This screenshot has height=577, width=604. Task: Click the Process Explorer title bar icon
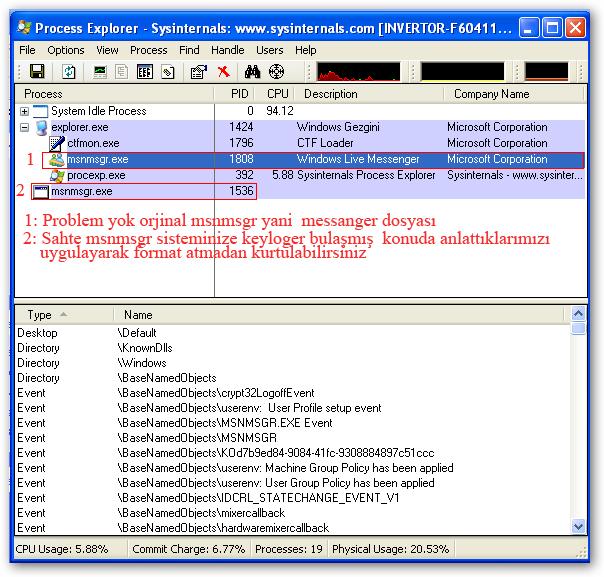pos(24,27)
